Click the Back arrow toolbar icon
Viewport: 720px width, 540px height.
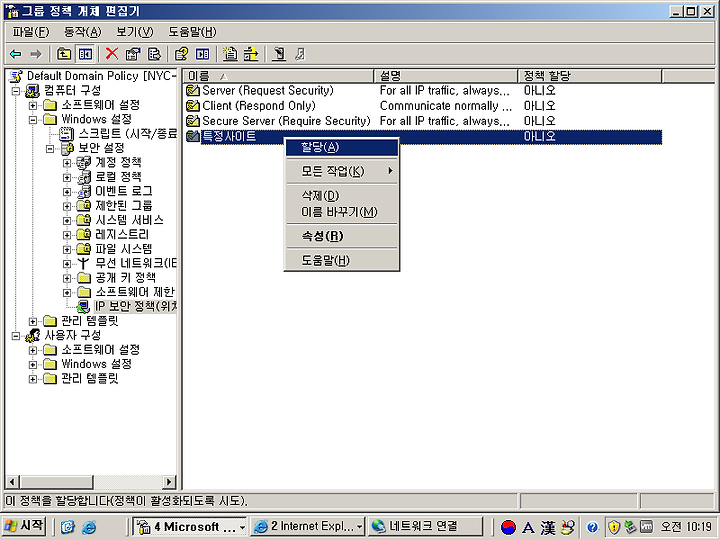tap(16, 54)
